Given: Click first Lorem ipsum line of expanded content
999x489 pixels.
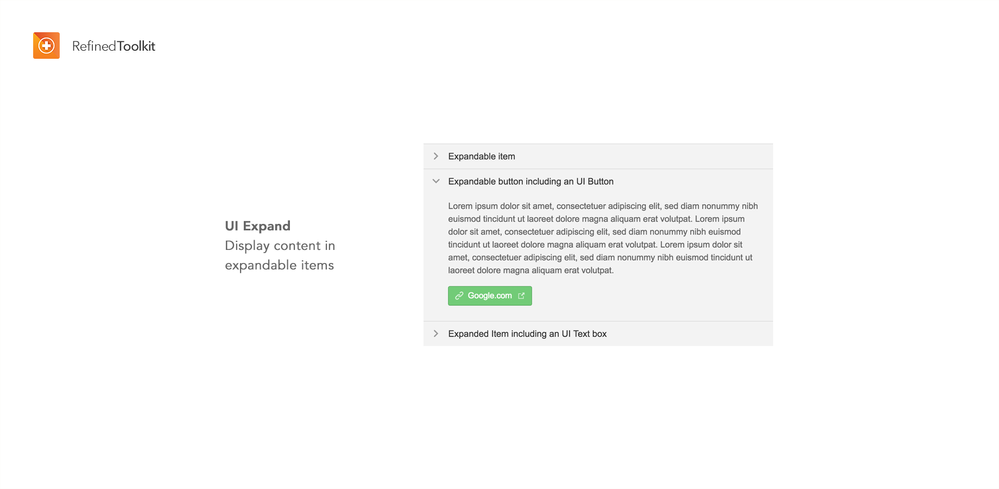Looking at the screenshot, I should pos(603,206).
